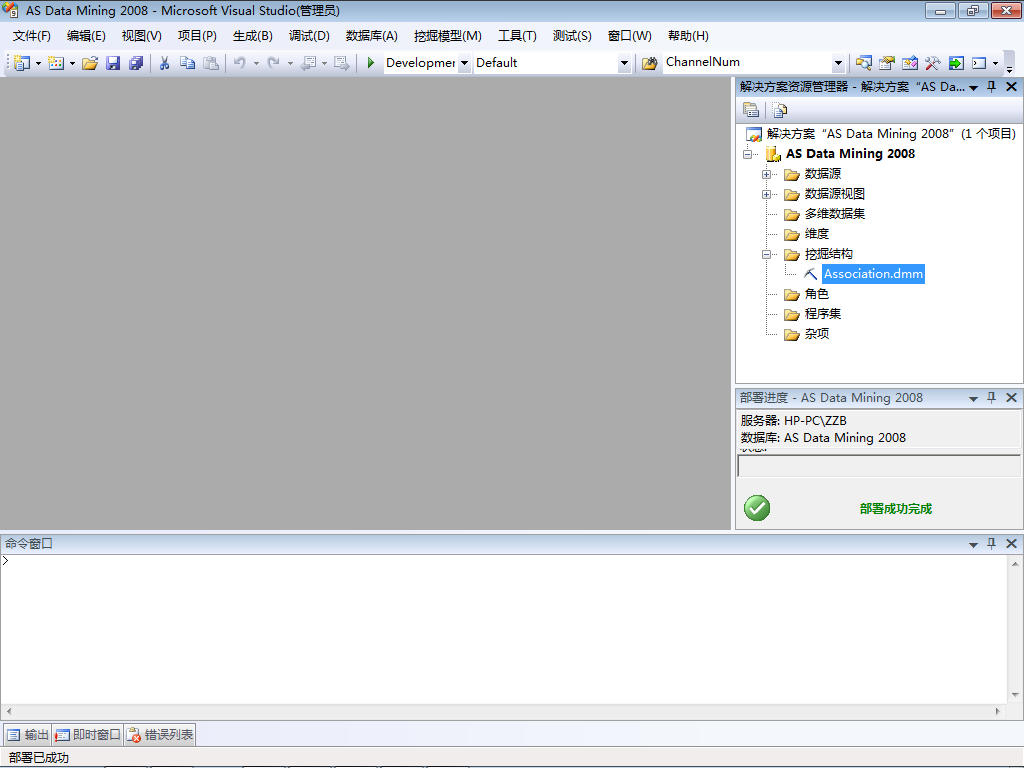1024x768 pixels.
Task: Open the New Project dropdown arrow
Action: click(38, 63)
